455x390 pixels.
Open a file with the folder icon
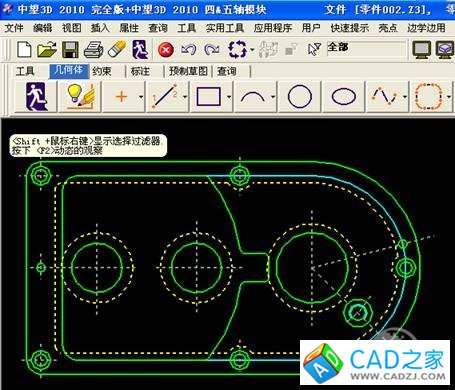[x=47, y=50]
